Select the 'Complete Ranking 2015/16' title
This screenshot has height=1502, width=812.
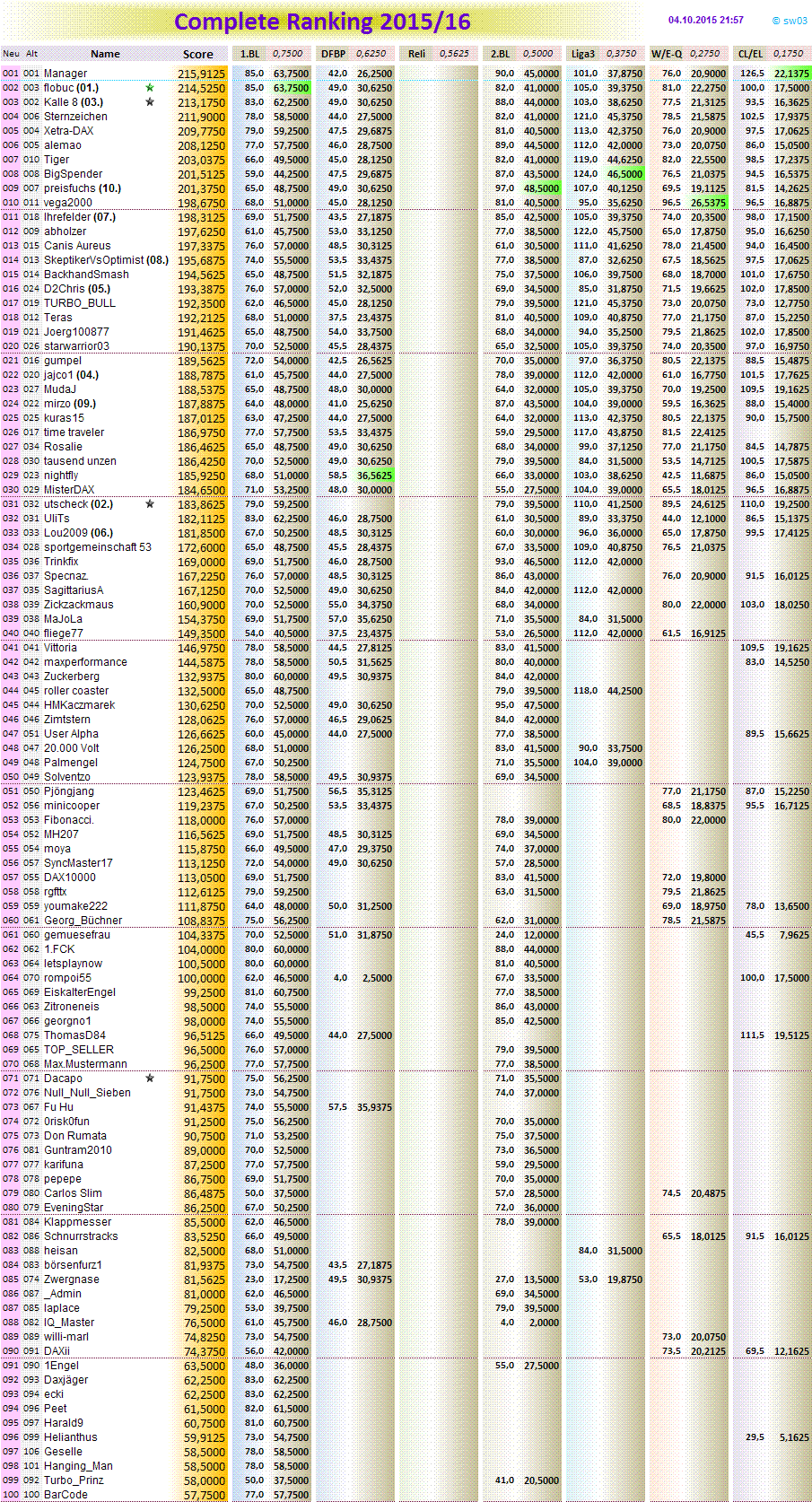pyautogui.click(x=322, y=22)
